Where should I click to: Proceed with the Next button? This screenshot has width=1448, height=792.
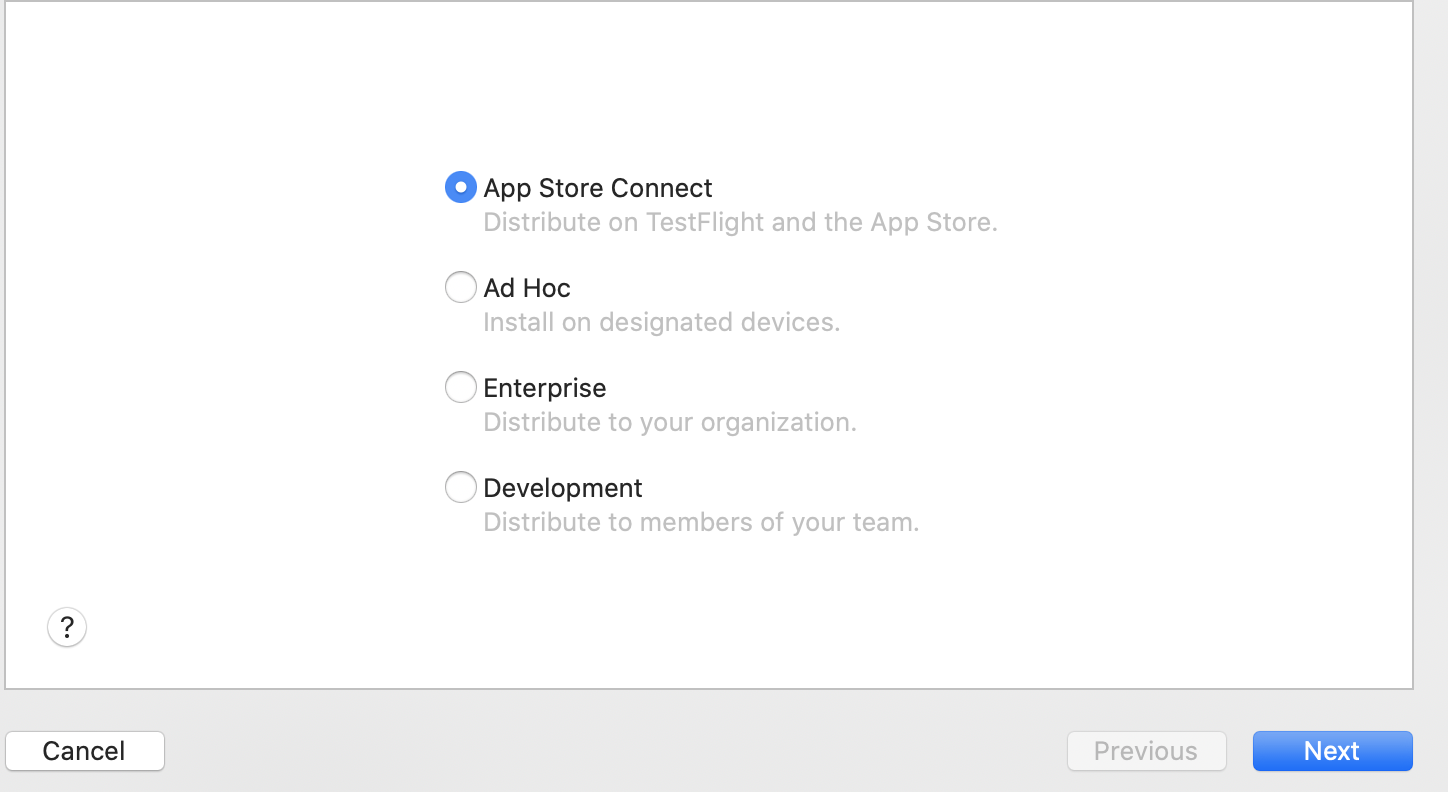pos(1332,751)
